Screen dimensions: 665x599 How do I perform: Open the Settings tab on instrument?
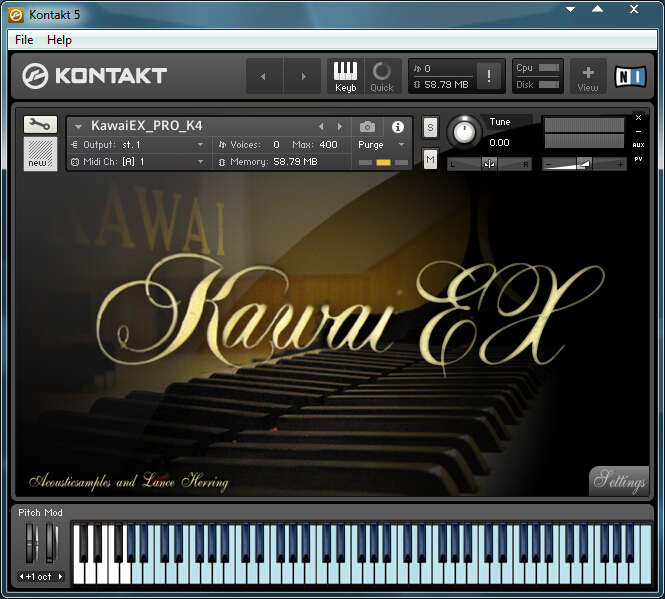619,481
